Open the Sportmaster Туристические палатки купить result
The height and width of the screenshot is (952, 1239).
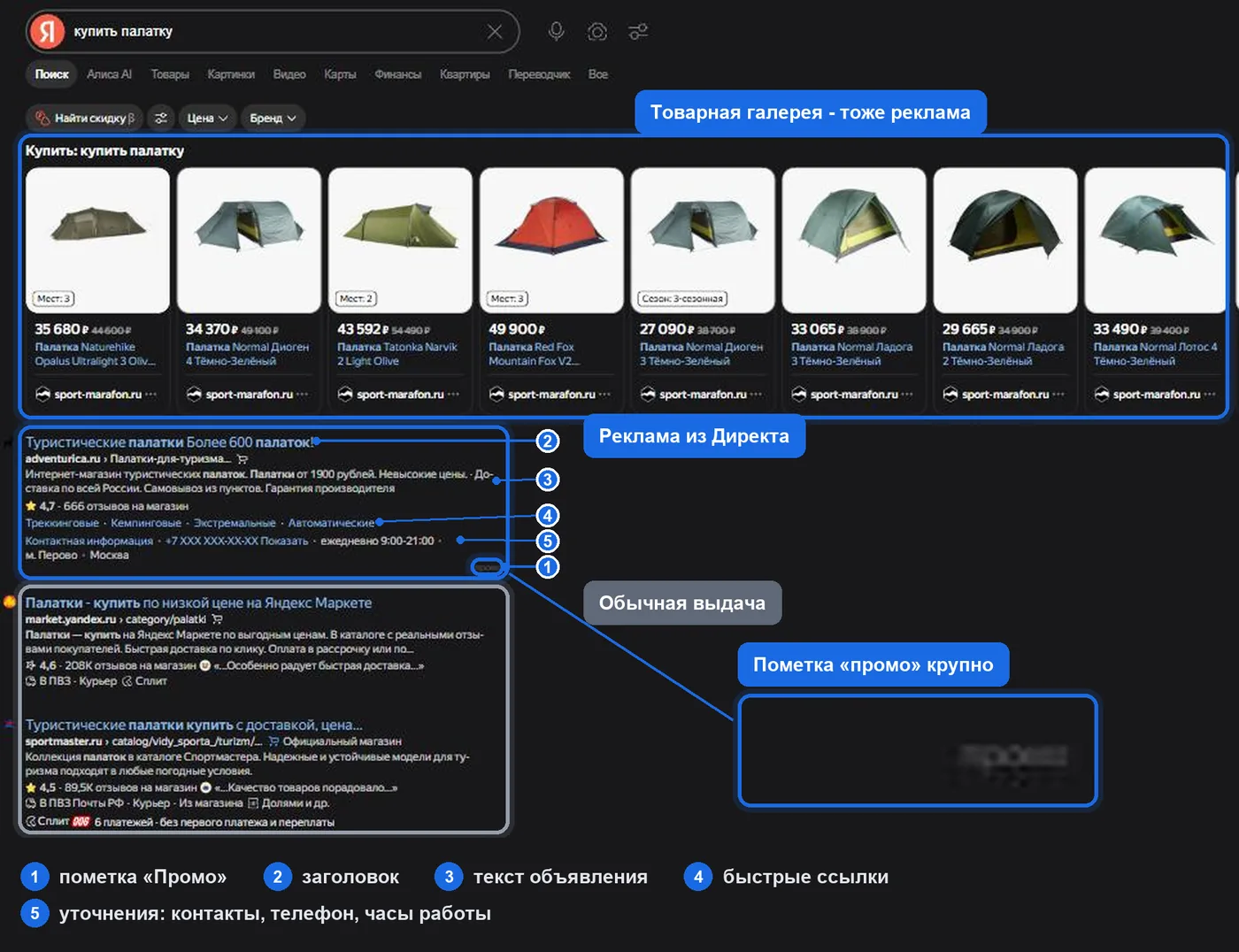[x=194, y=725]
